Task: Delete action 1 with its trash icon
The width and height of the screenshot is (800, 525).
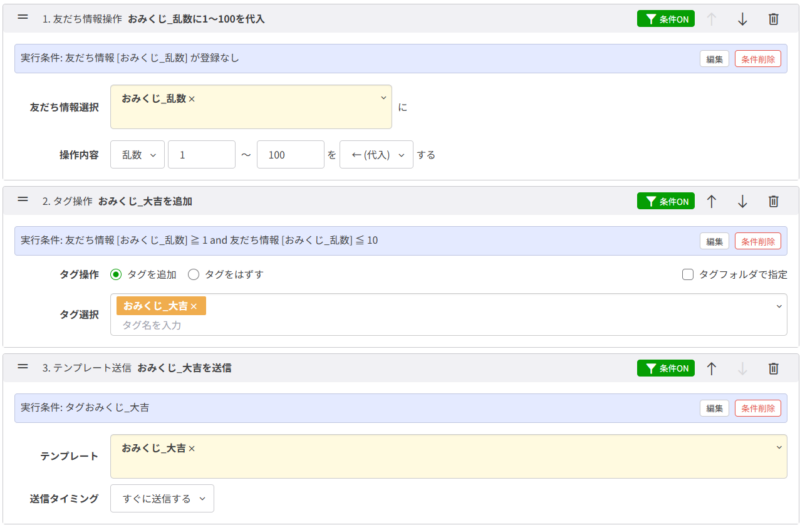Action: (x=773, y=19)
